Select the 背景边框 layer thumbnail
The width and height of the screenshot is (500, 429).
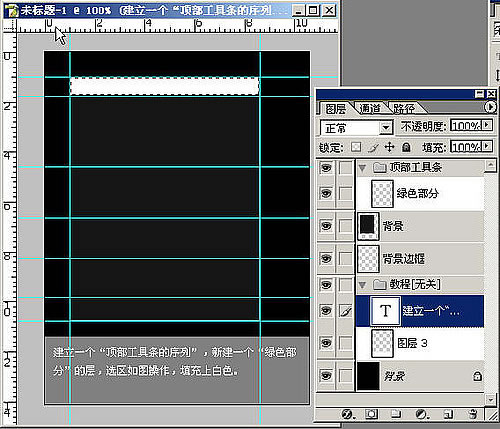(368, 259)
